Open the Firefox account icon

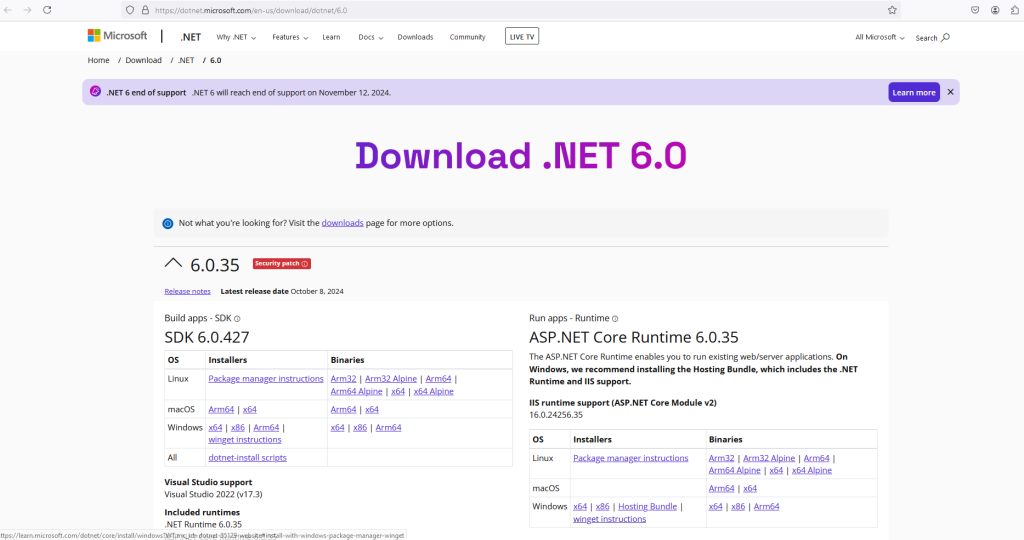pos(995,10)
